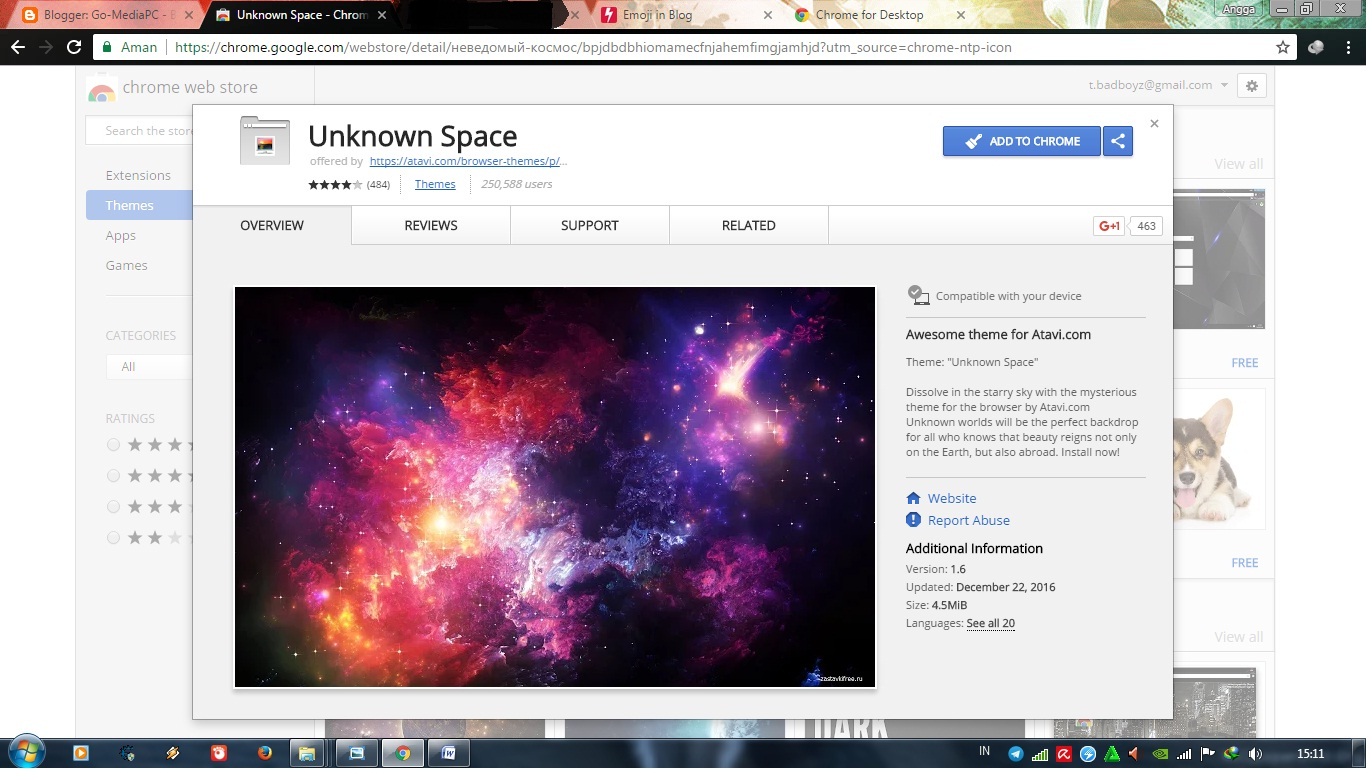Open the Chrome menu with three dots
1372x780 pixels.
[1349, 46]
